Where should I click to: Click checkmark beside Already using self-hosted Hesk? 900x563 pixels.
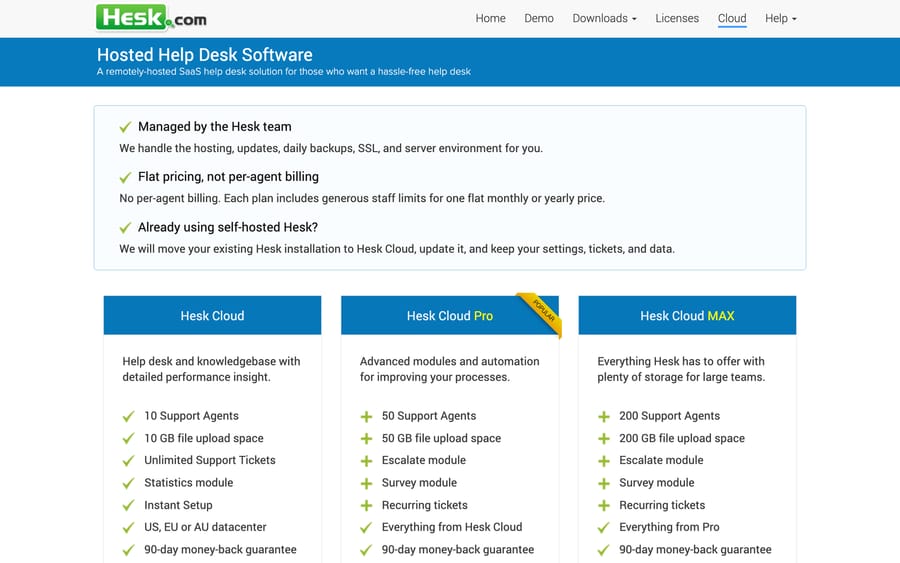pos(125,228)
